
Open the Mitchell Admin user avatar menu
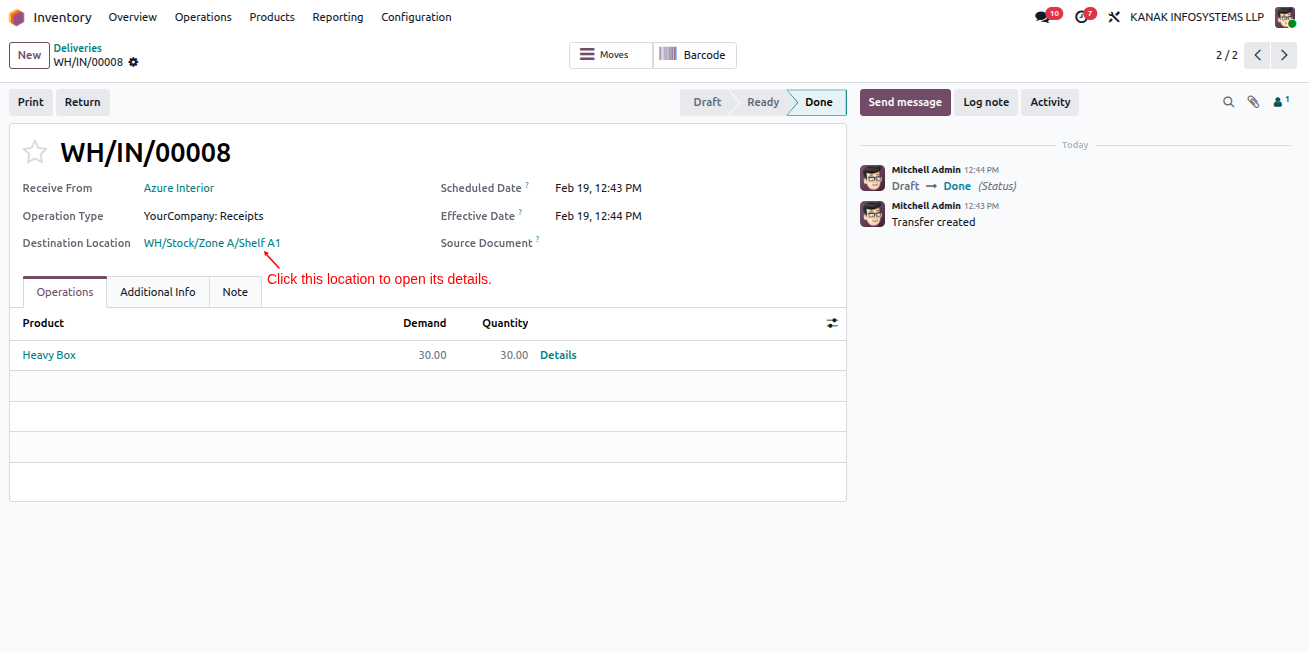coord(1285,17)
